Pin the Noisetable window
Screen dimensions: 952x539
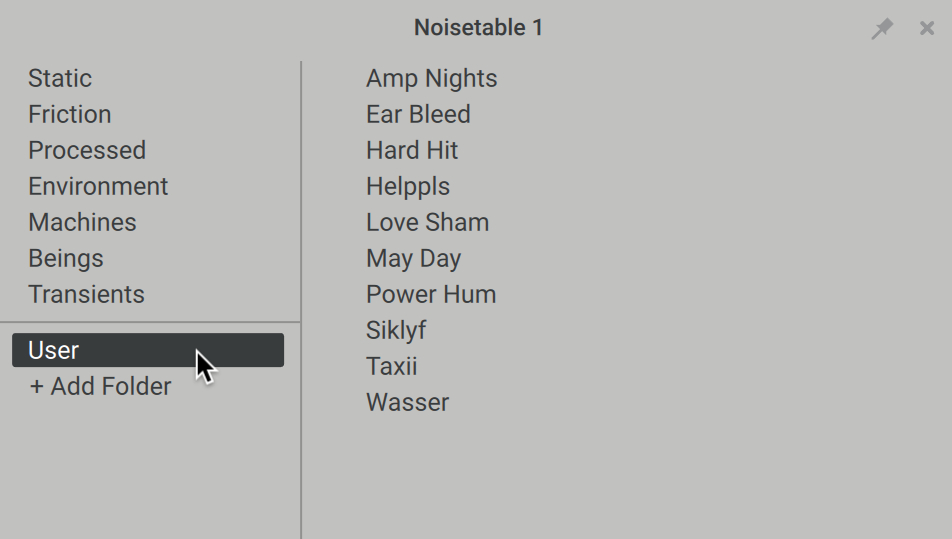(x=882, y=29)
